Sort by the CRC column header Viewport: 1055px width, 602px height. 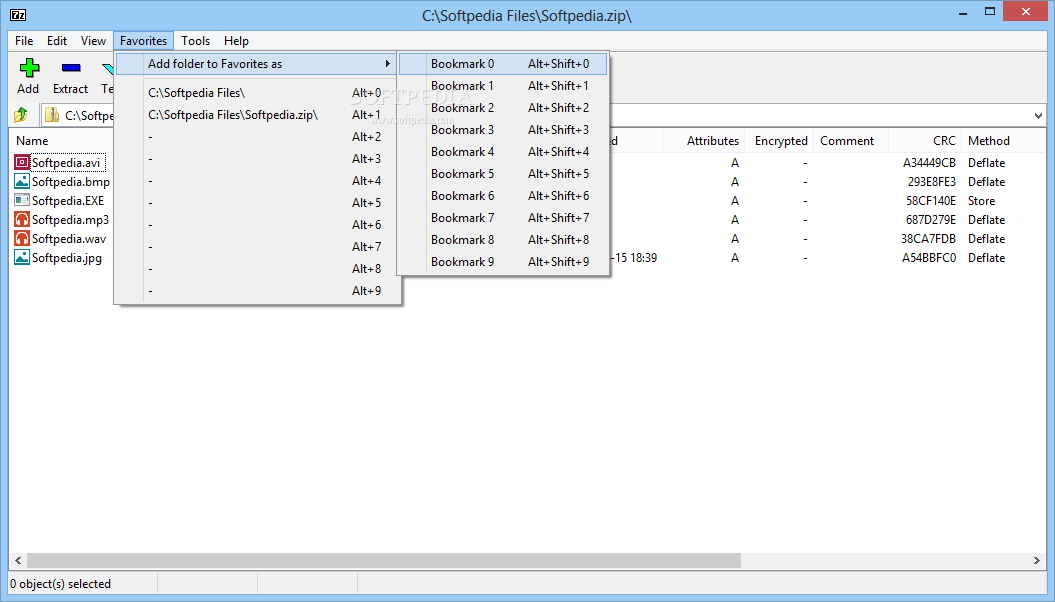[944, 141]
